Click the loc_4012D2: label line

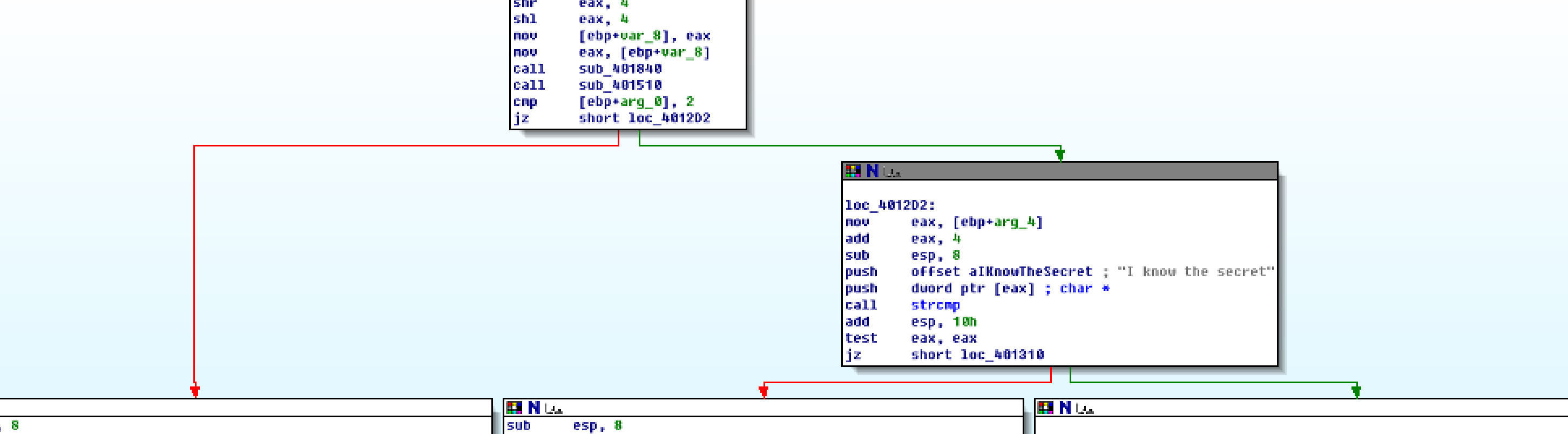[890, 205]
